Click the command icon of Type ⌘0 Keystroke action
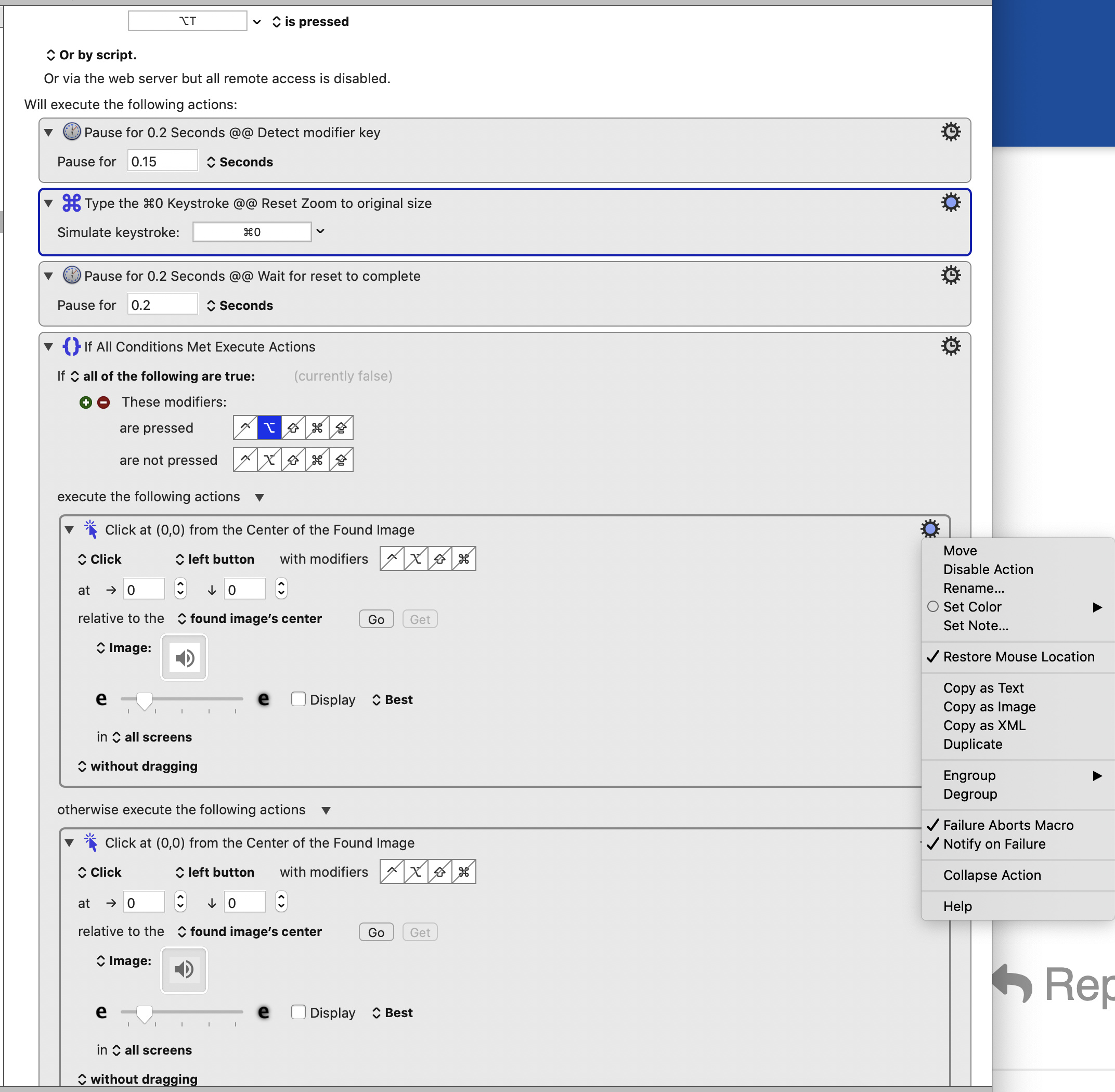 72,202
